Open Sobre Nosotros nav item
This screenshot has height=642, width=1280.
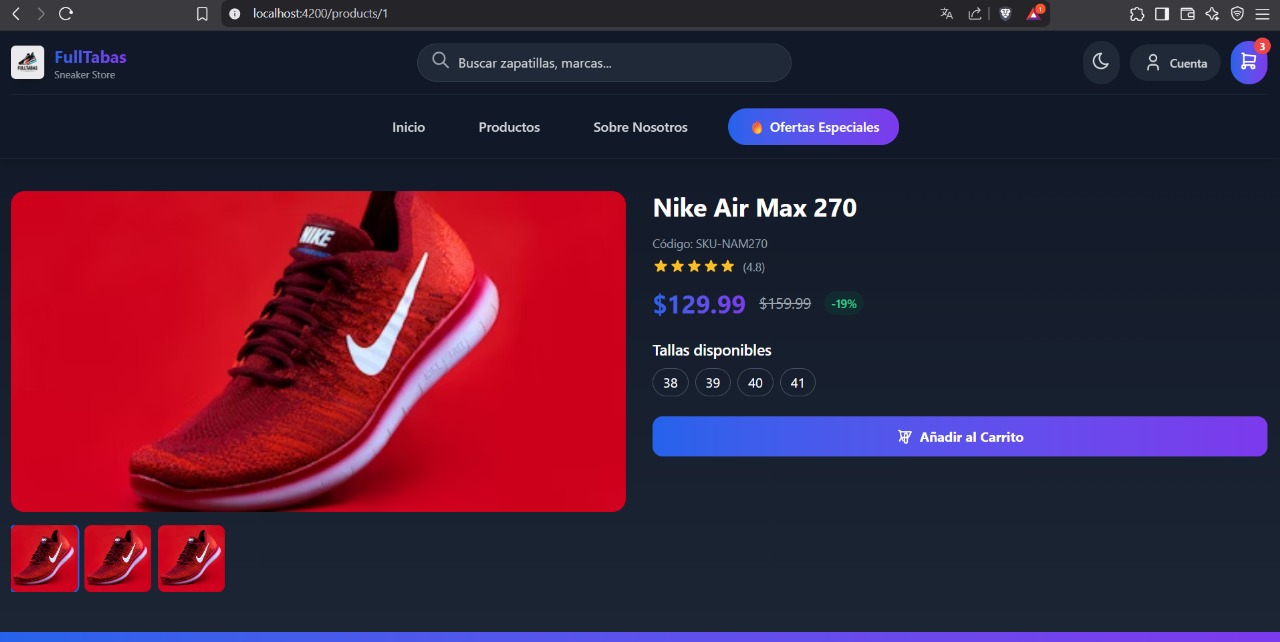click(x=640, y=127)
